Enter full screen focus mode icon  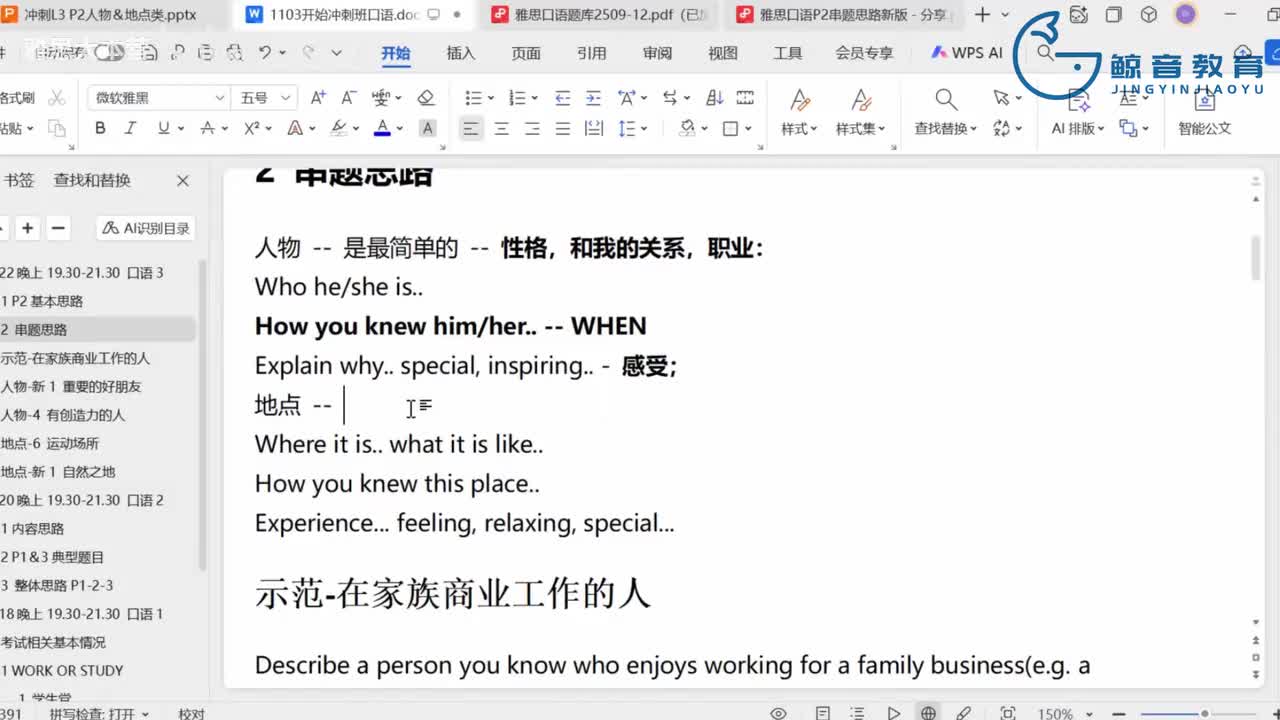coord(1008,713)
